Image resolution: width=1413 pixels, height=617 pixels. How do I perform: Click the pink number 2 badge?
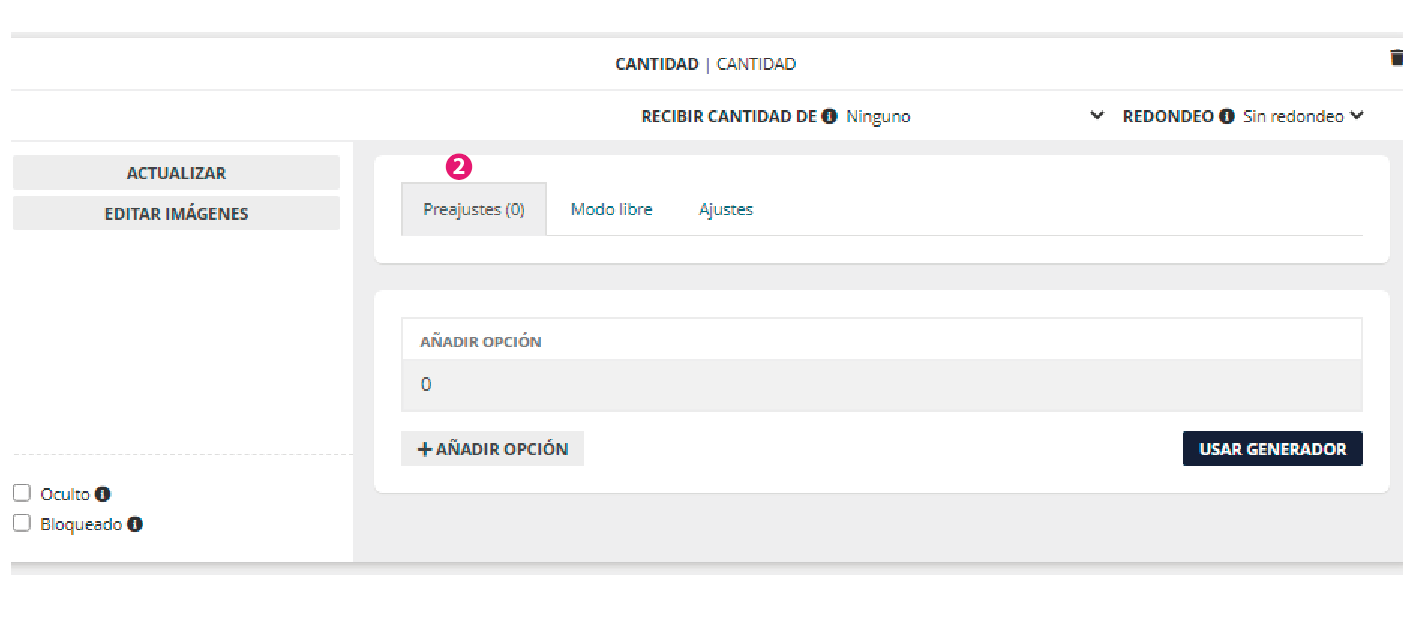(459, 168)
